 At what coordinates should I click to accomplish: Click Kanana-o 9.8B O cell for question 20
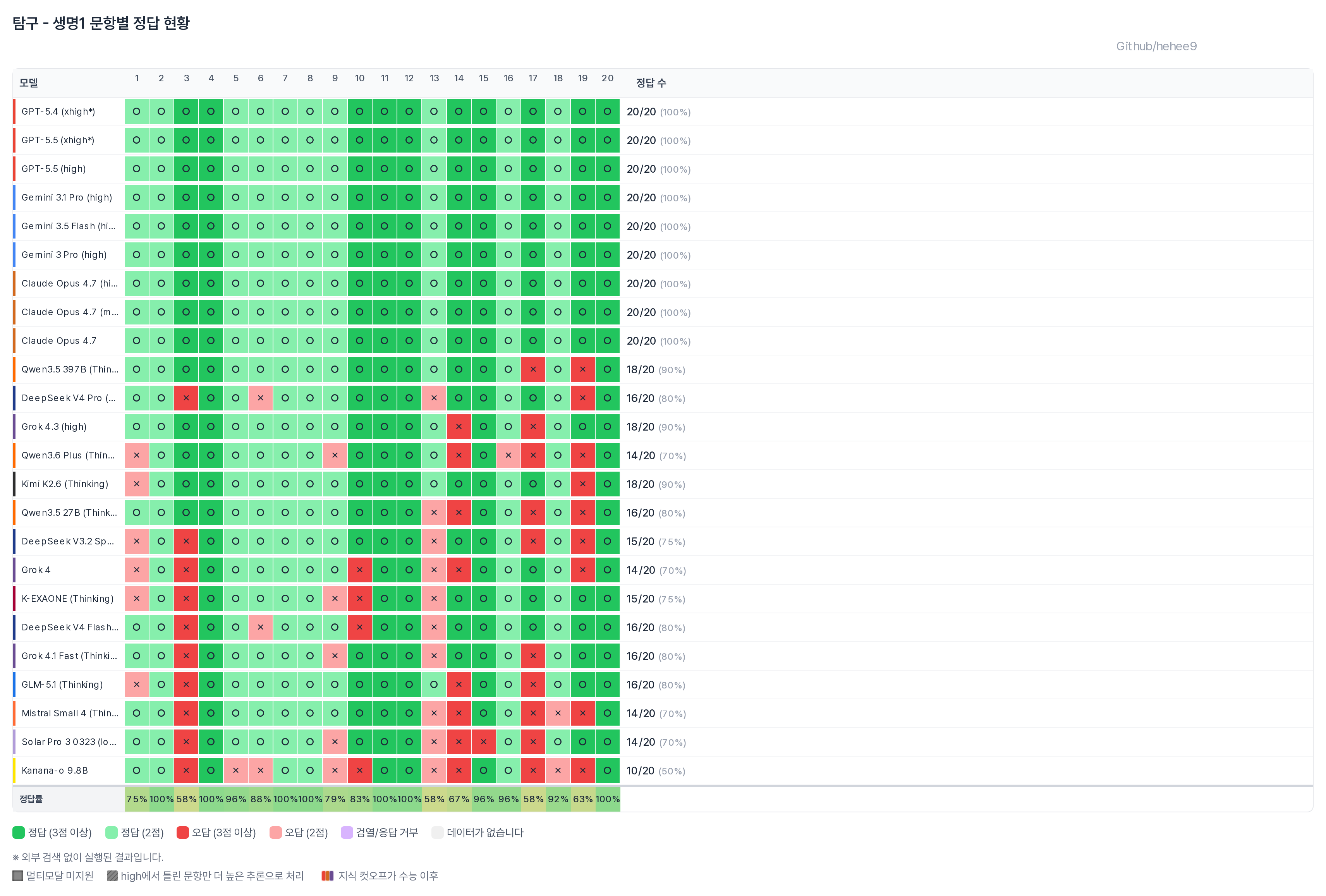[x=607, y=771]
